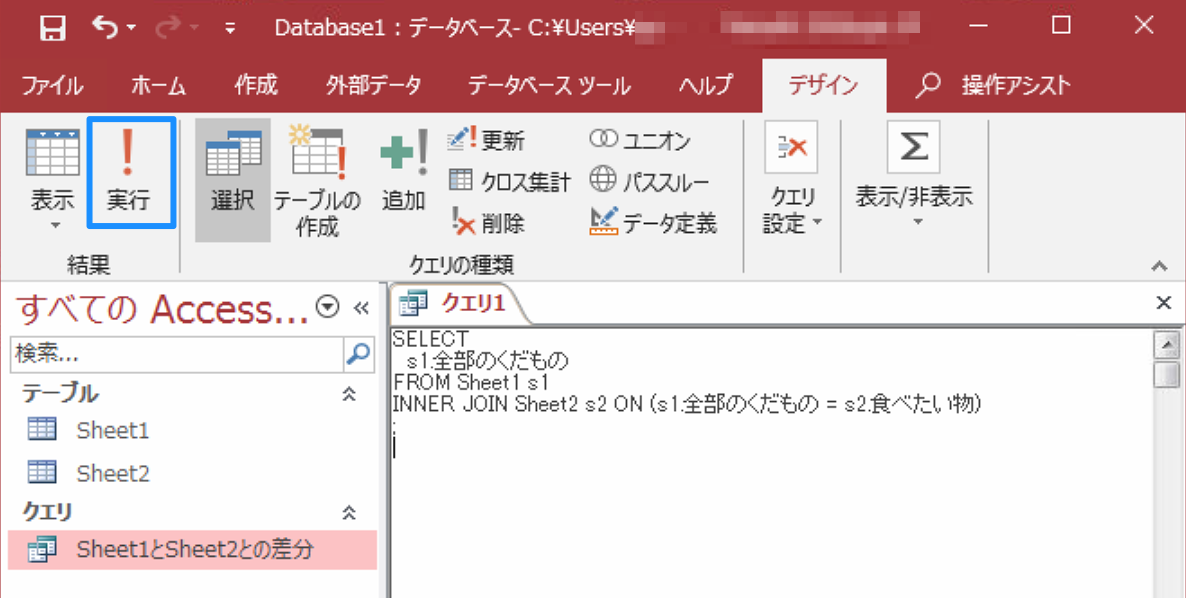Image resolution: width=1186 pixels, height=598 pixels.
Task: Click the INNER JOIN line in SQL editor
Action: (687, 404)
